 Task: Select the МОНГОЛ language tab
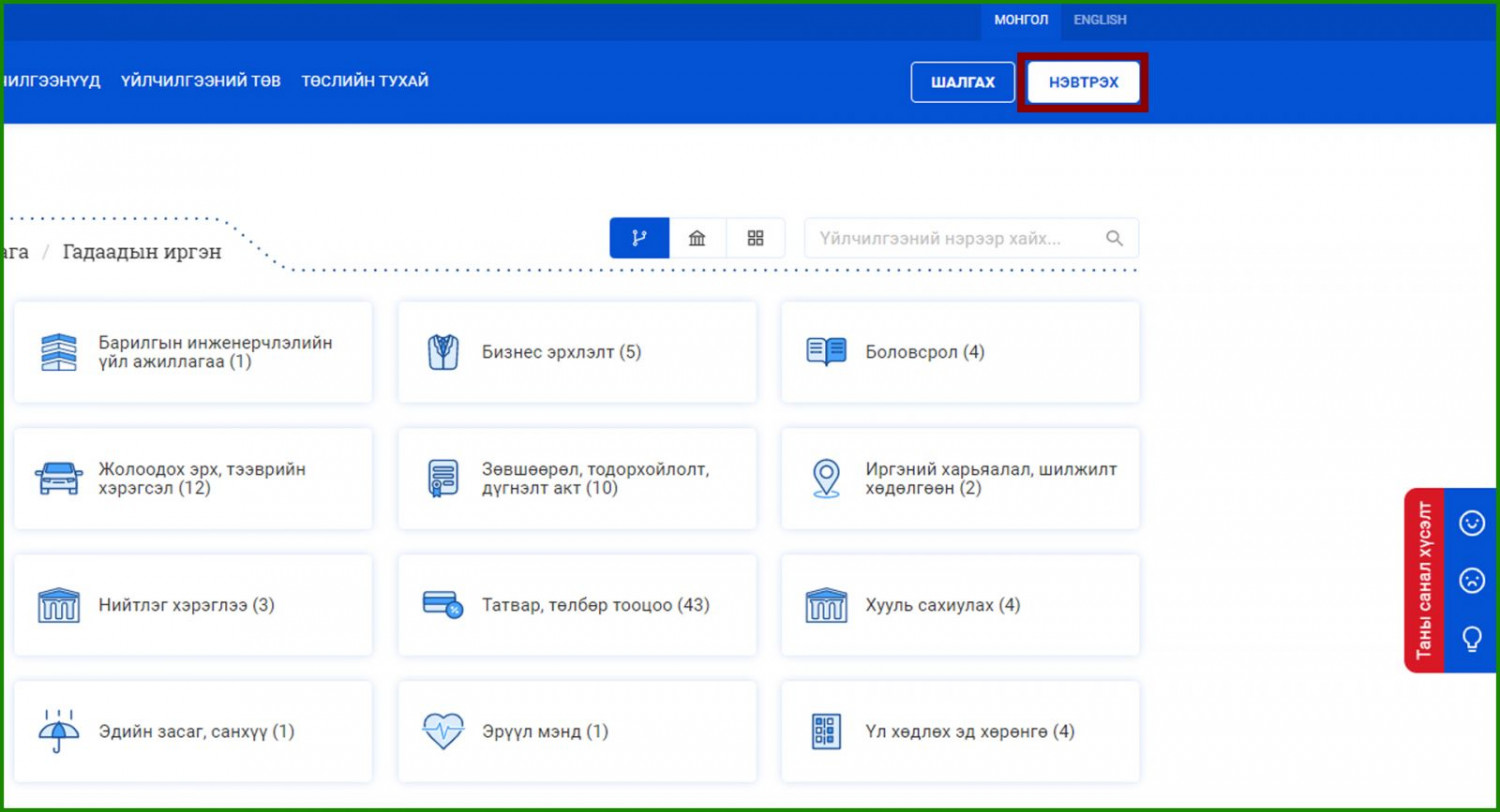point(1021,20)
